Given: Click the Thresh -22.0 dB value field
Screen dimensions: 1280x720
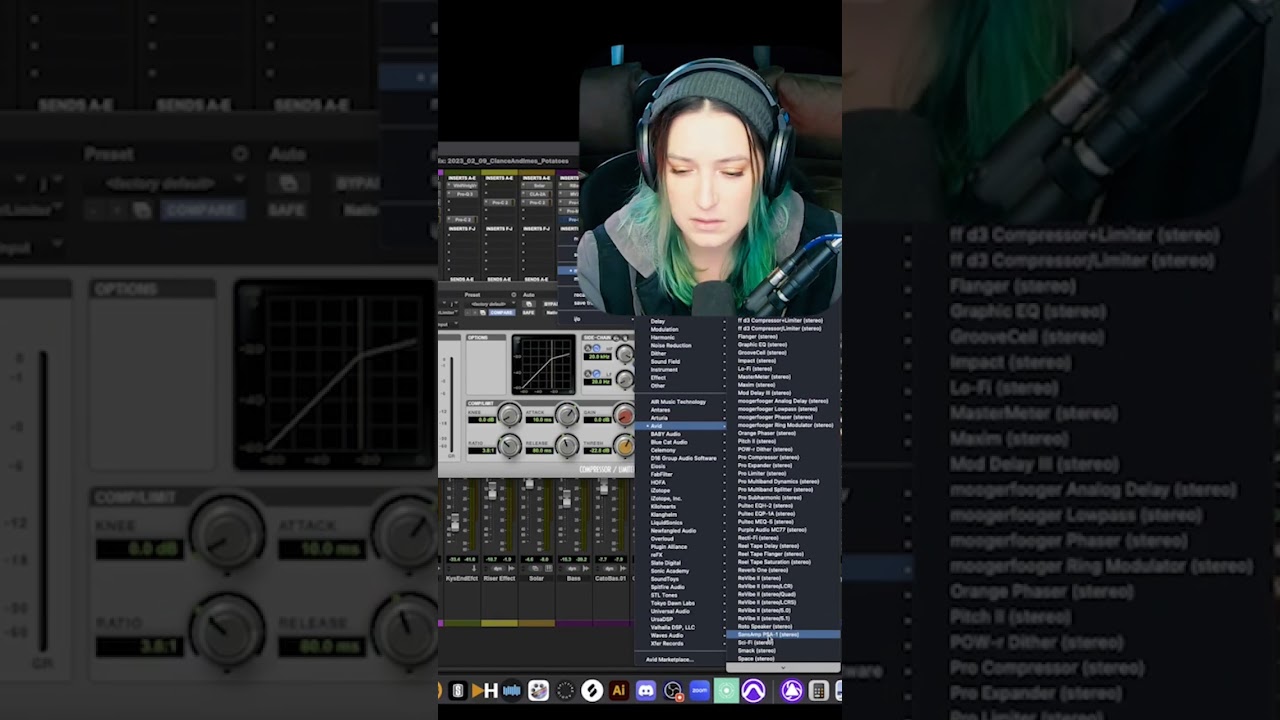Looking at the screenshot, I should pyautogui.click(x=597, y=451).
